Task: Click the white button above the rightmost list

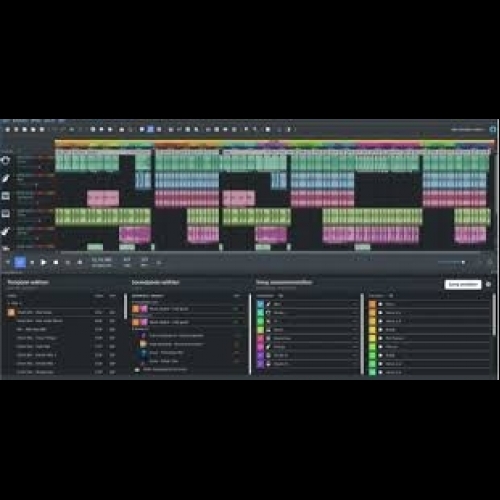Action: coord(463,284)
